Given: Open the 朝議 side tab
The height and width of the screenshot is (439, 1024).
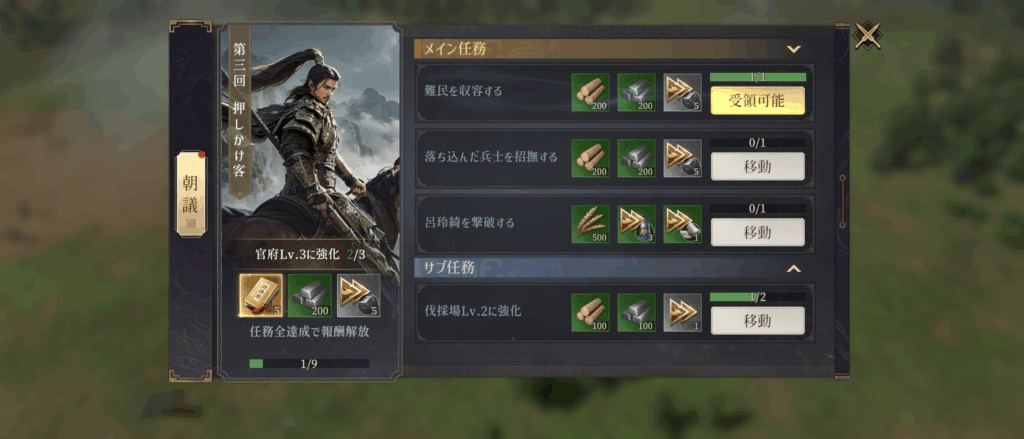Looking at the screenshot, I should click(x=190, y=194).
